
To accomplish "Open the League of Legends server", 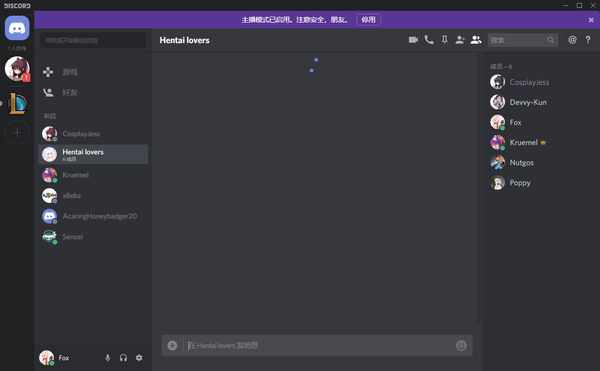I will click(17, 104).
